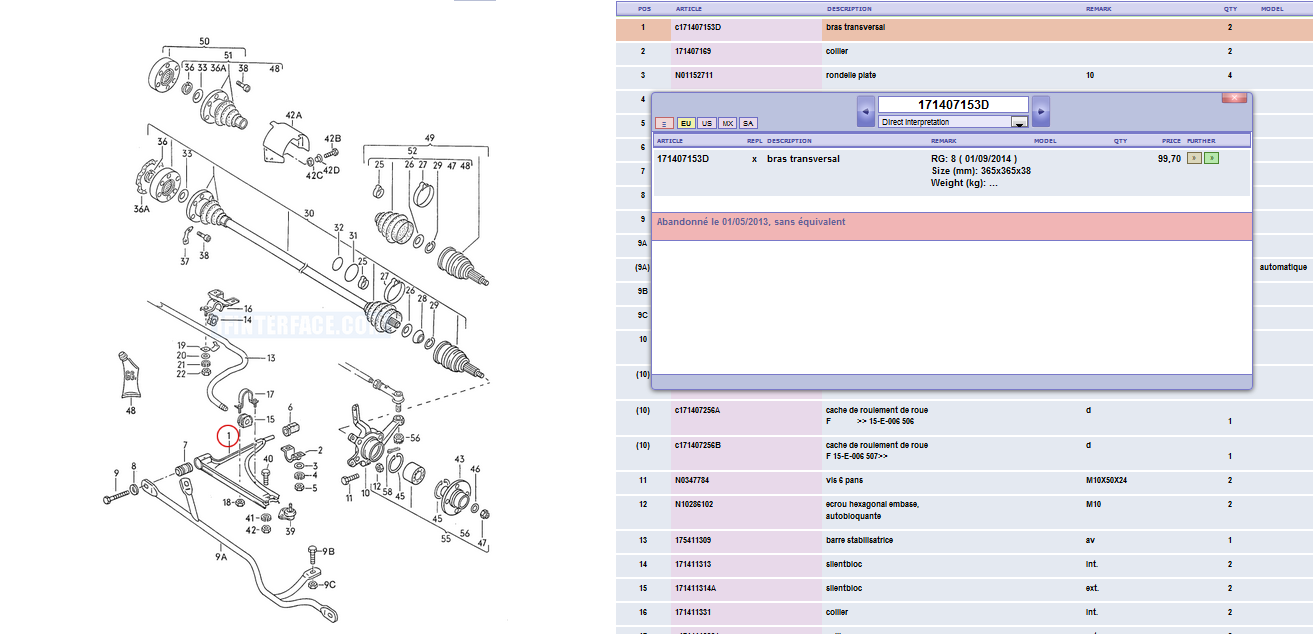Viewport: 1313px width, 634px height.
Task: Click callout 9C on the diagram
Action: pos(329,585)
